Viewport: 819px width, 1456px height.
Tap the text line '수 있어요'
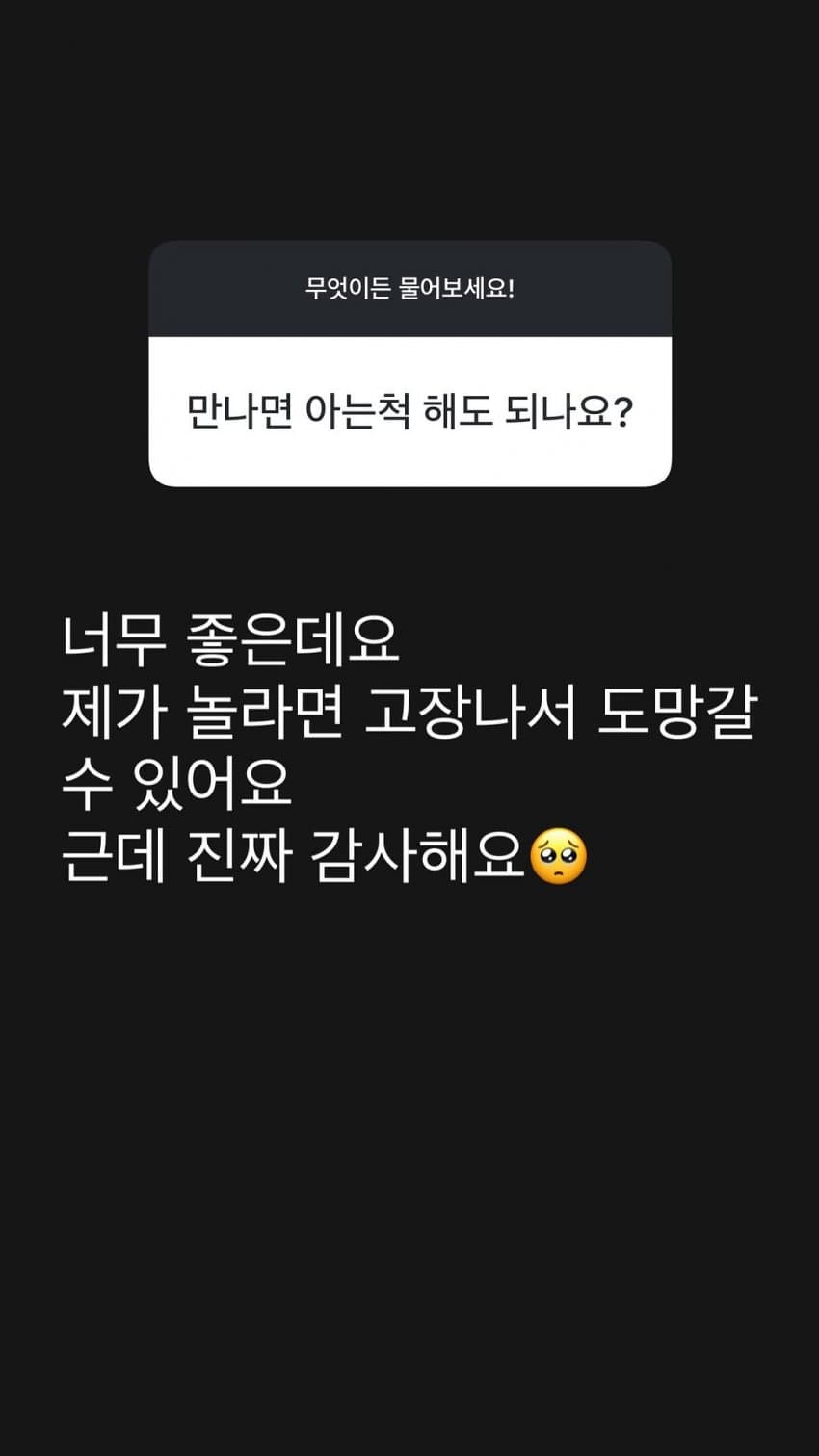[176, 785]
